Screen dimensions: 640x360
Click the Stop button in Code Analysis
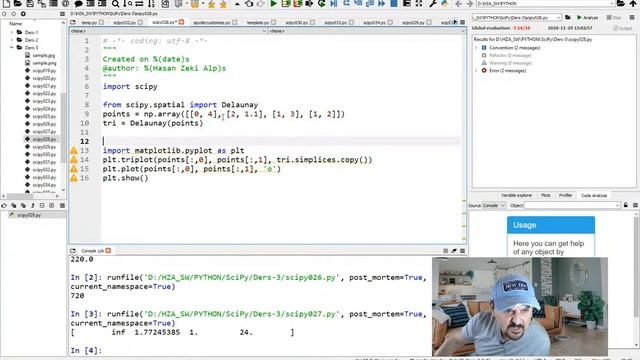pos(613,18)
